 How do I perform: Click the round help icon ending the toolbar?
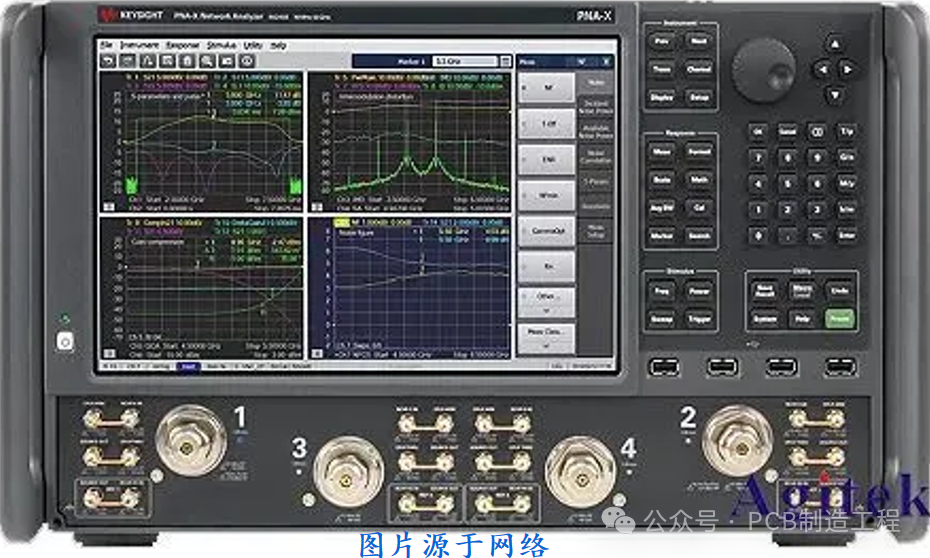click(x=247, y=60)
